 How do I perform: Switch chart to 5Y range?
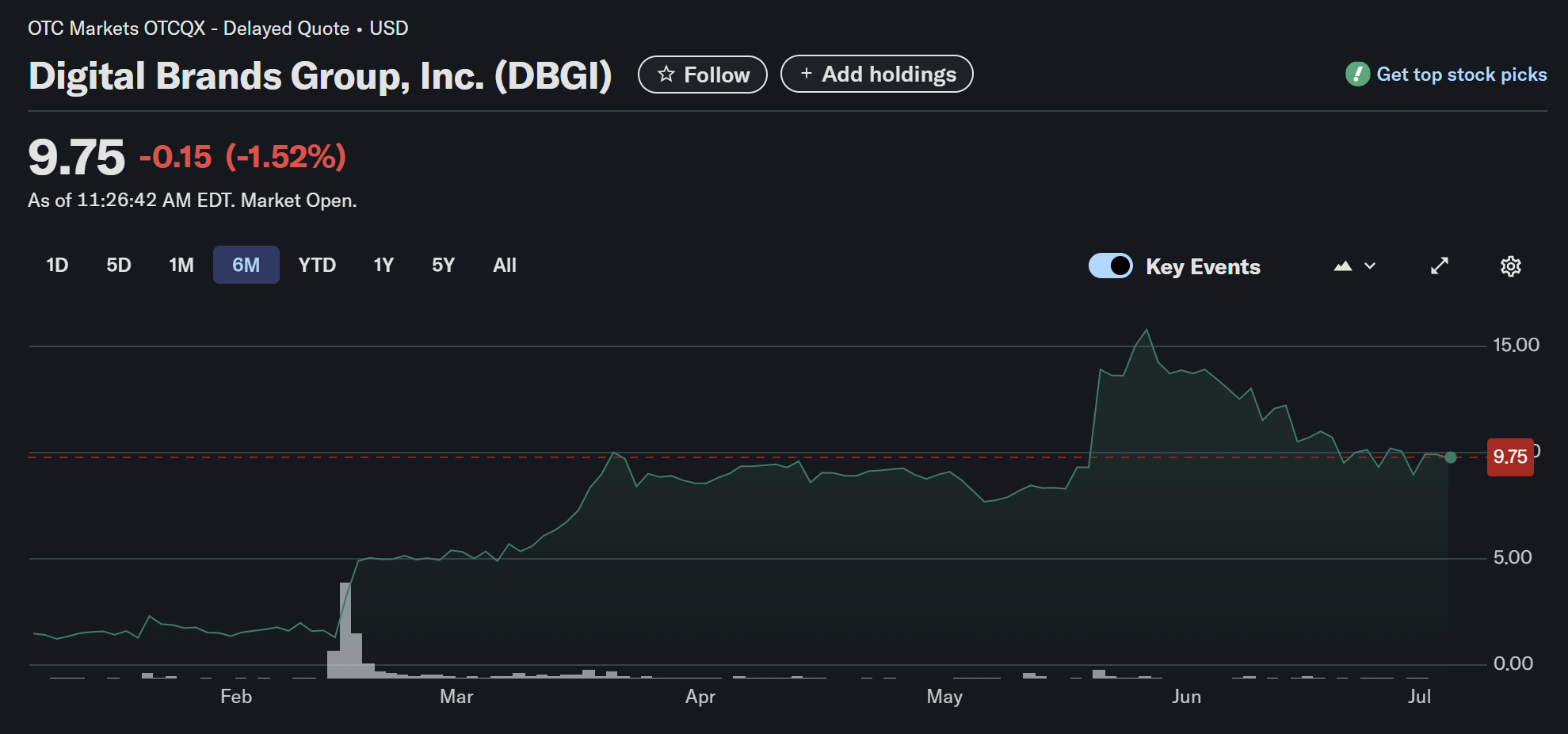(x=443, y=265)
